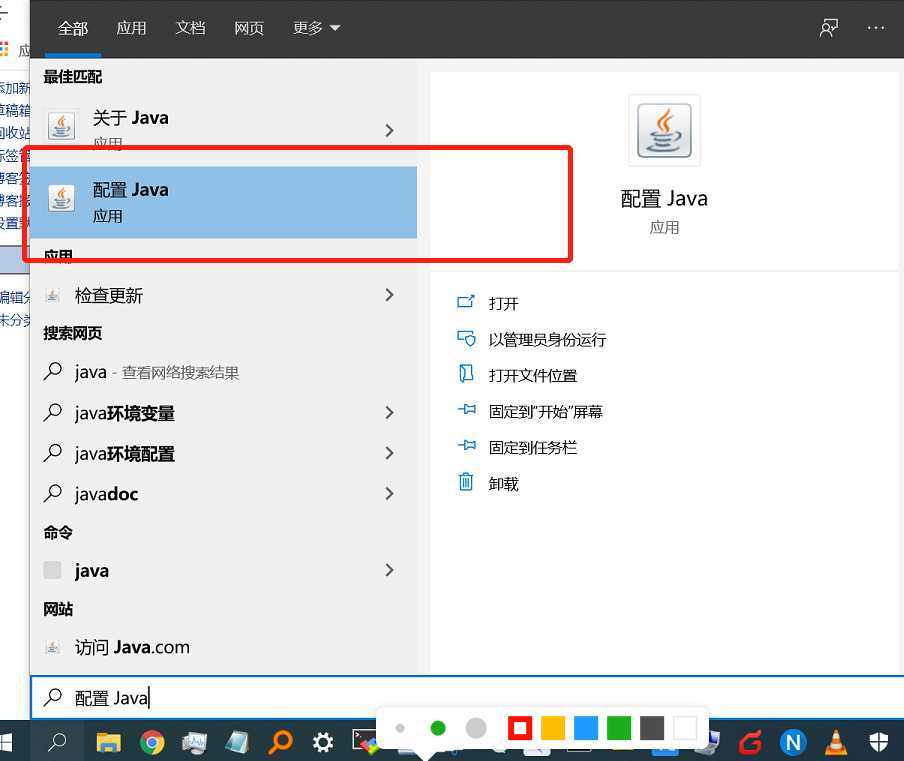The image size is (904, 761).
Task: Expand the chevron next to 检查更新
Action: click(x=390, y=295)
